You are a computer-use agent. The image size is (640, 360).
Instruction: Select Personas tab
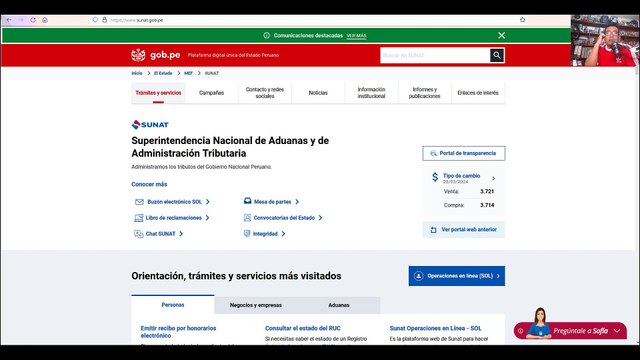pos(173,304)
